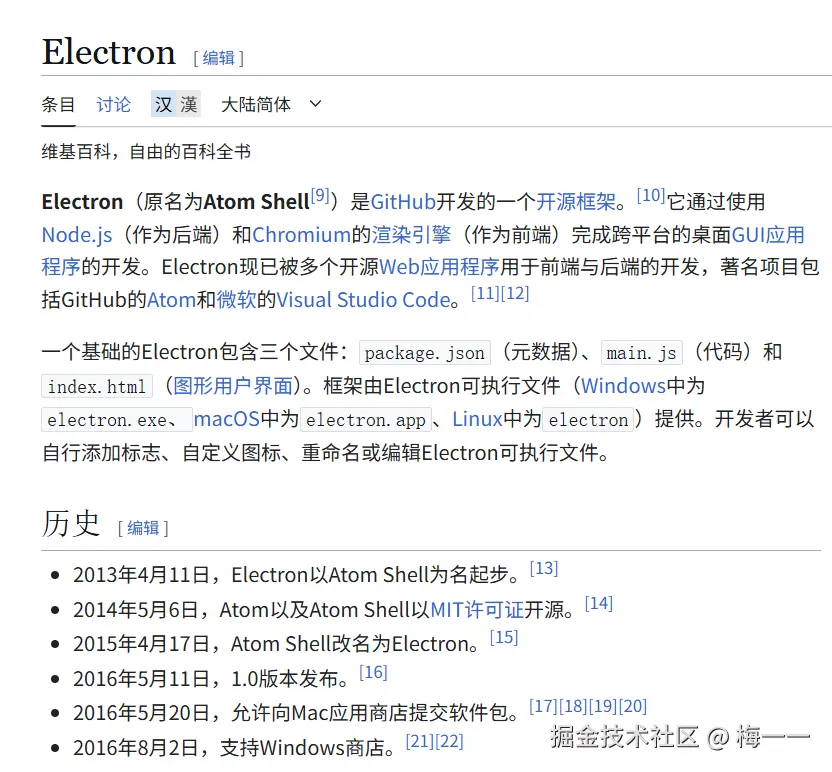Open the 图形用户界面 link

pos(234,385)
